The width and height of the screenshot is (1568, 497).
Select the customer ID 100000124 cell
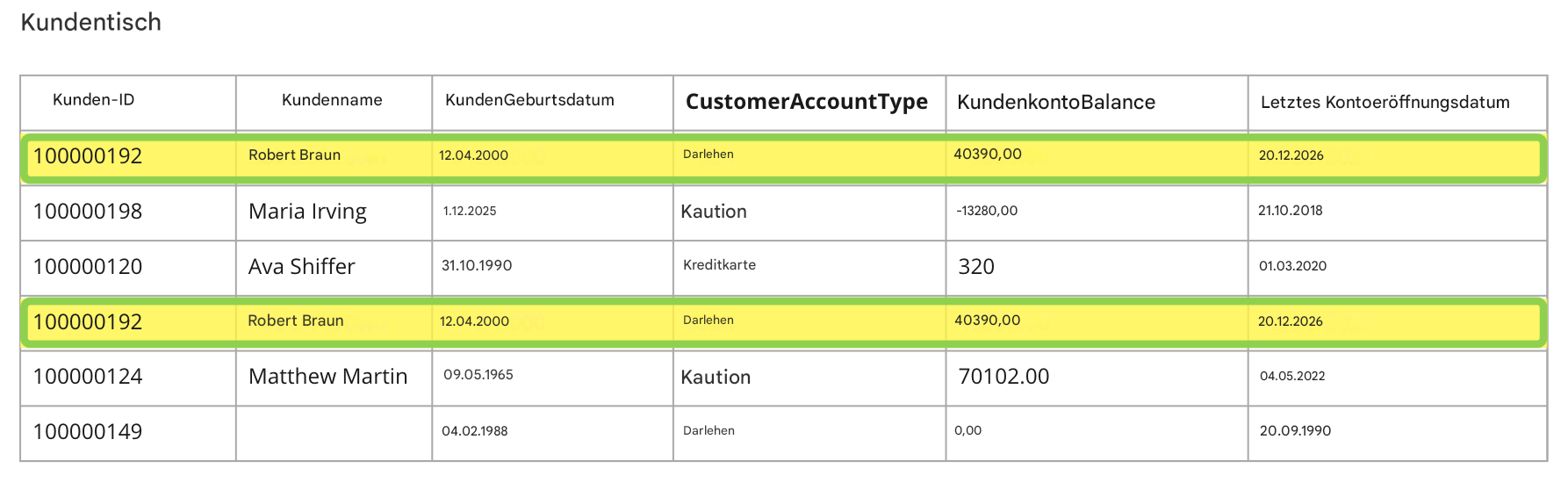pyautogui.click(x=128, y=378)
